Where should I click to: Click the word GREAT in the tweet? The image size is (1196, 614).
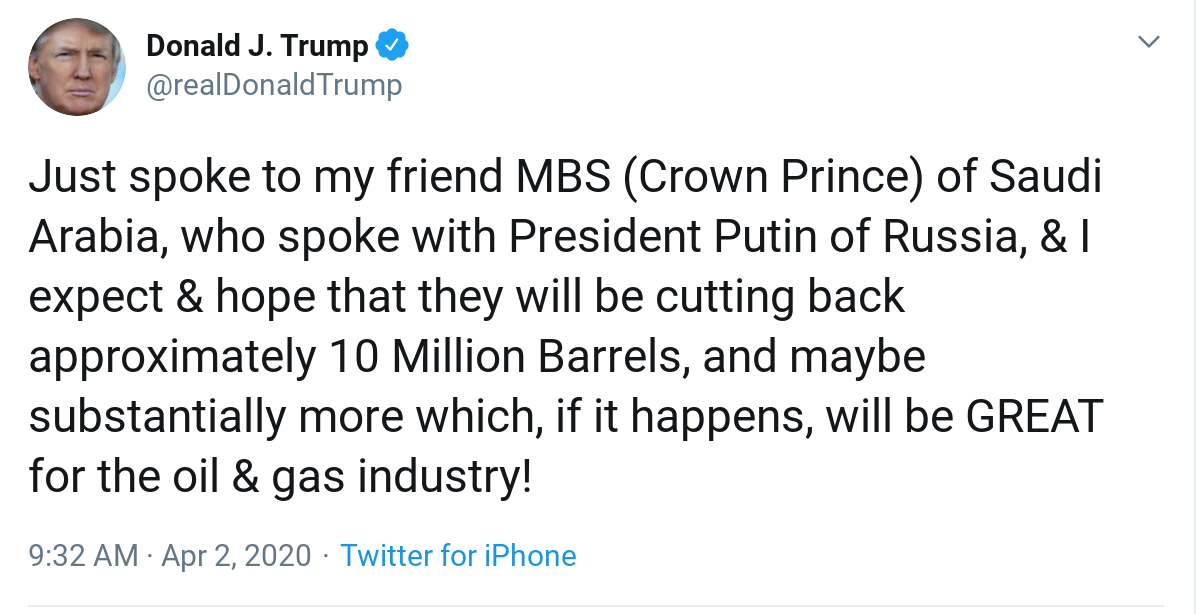(1034, 416)
